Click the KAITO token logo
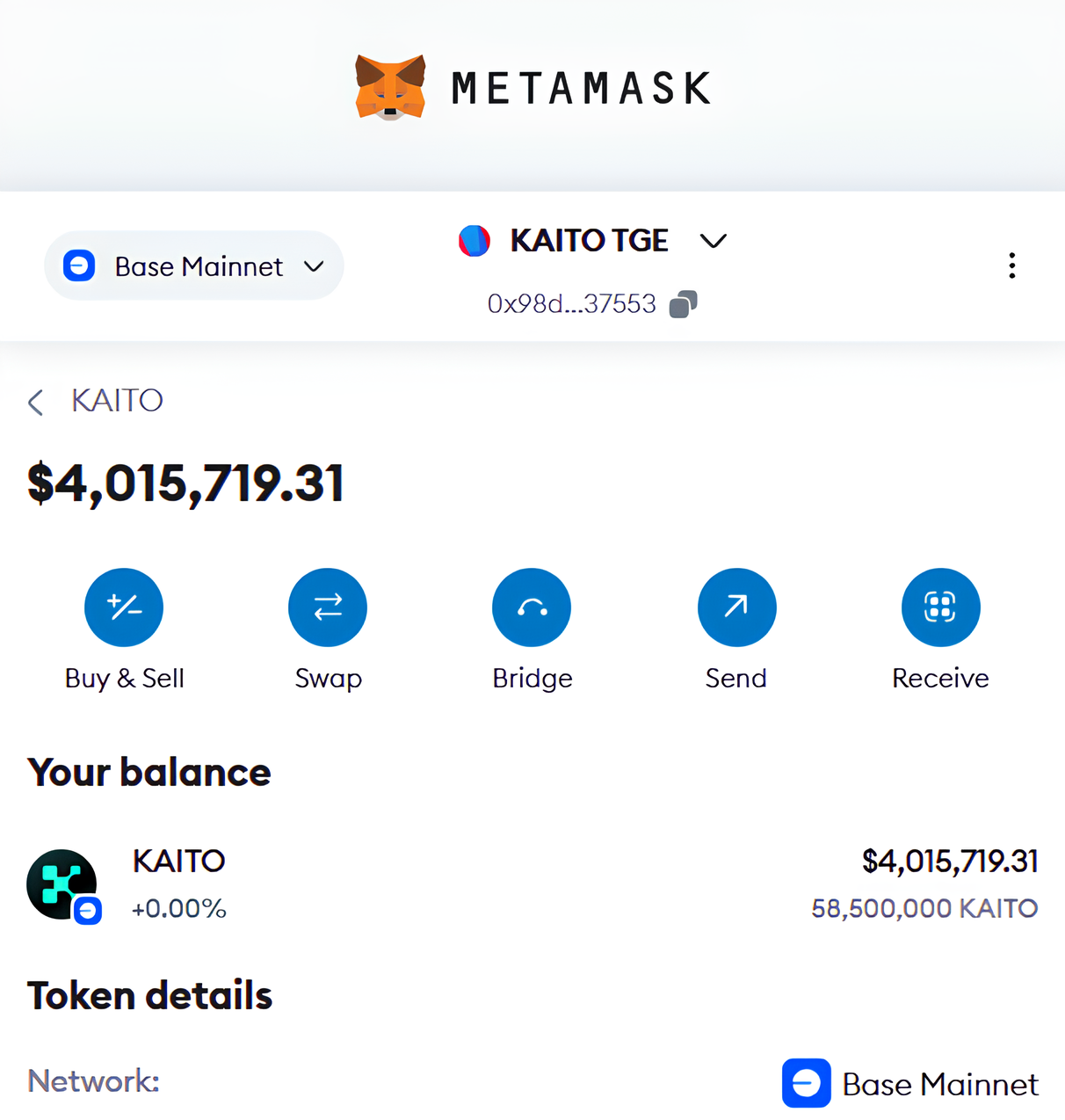 click(x=63, y=885)
